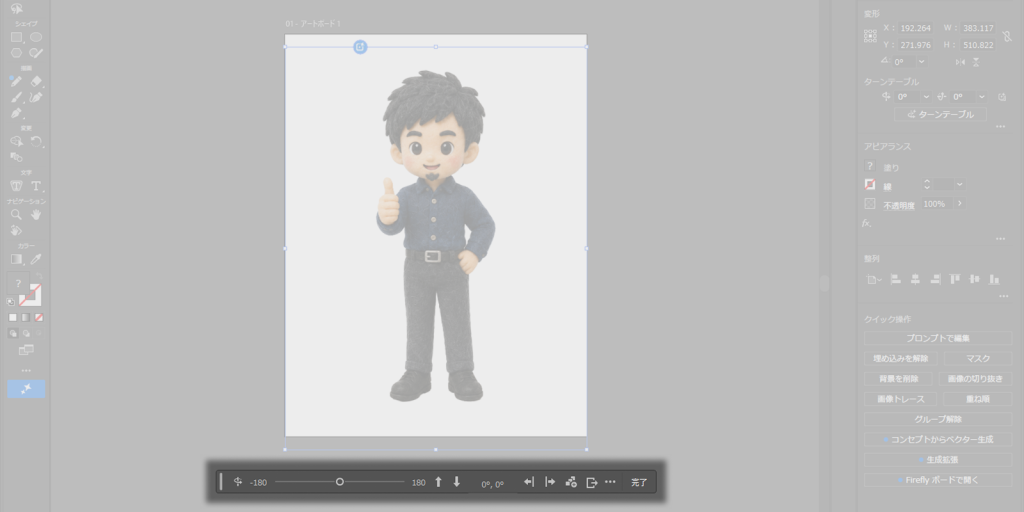Set paint type to Gradient

tap(25, 317)
